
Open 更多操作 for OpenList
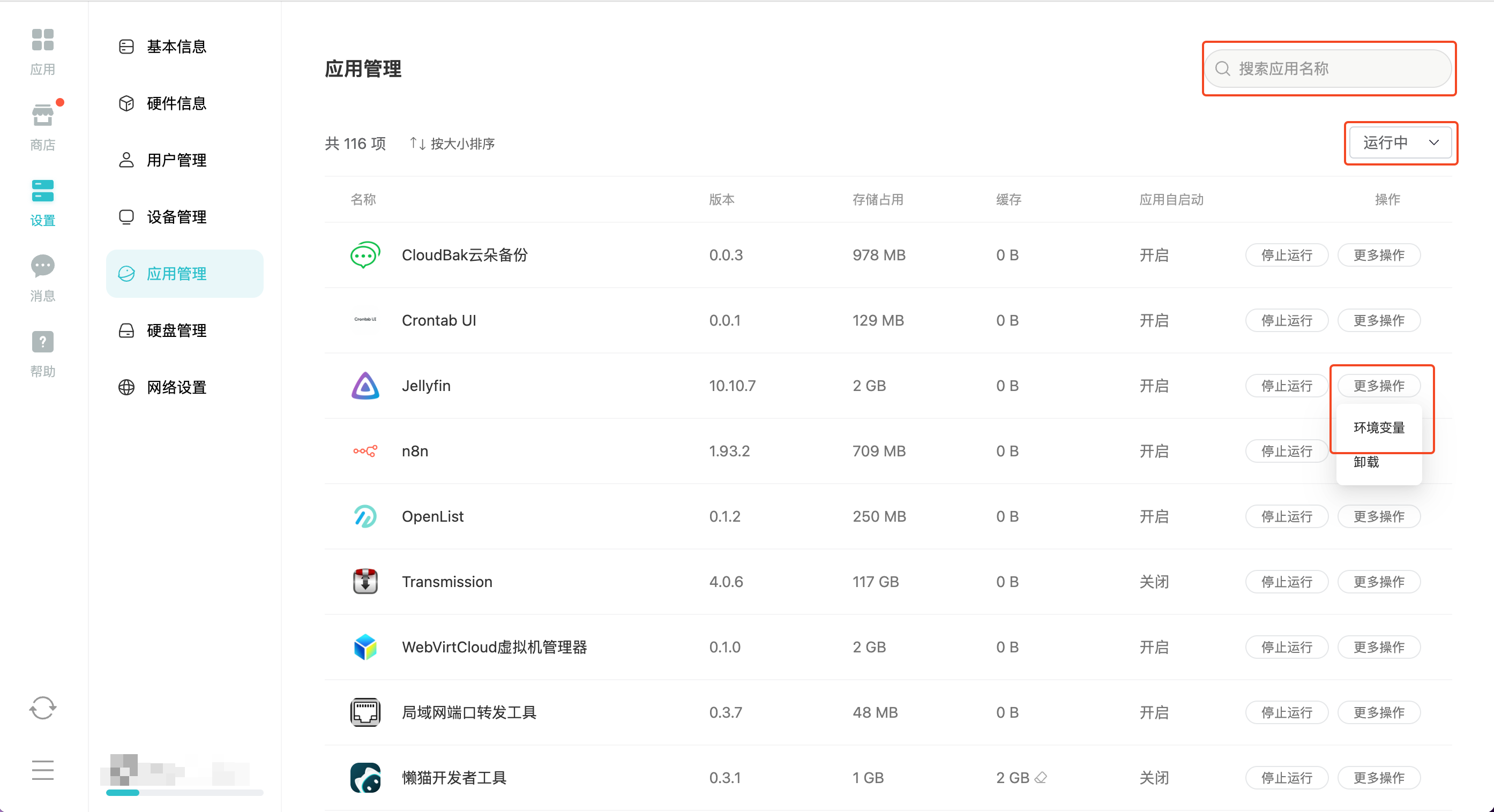(x=1379, y=516)
